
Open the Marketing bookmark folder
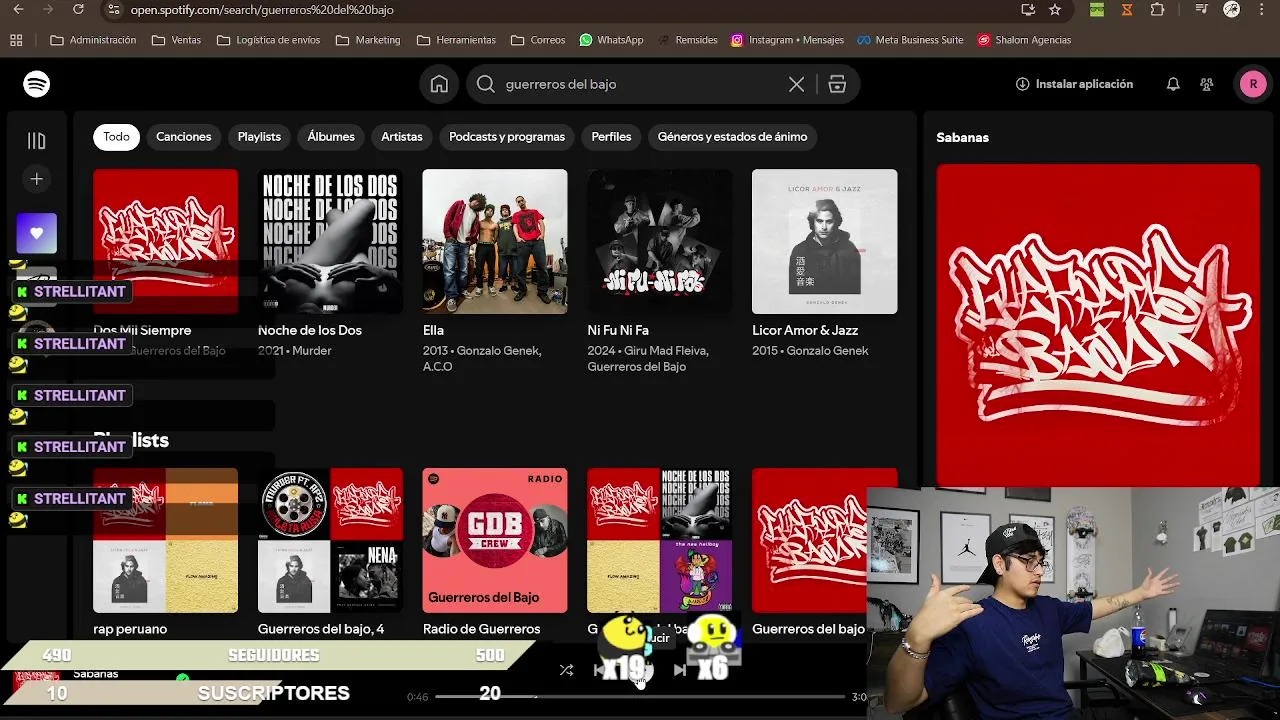[368, 41]
